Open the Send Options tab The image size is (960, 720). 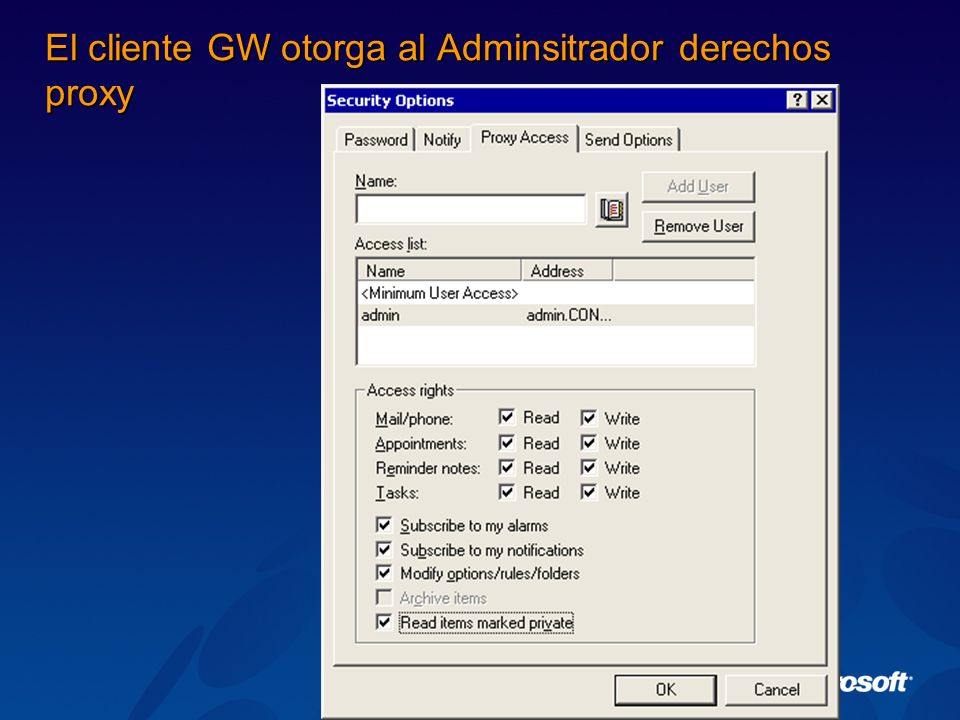629,140
